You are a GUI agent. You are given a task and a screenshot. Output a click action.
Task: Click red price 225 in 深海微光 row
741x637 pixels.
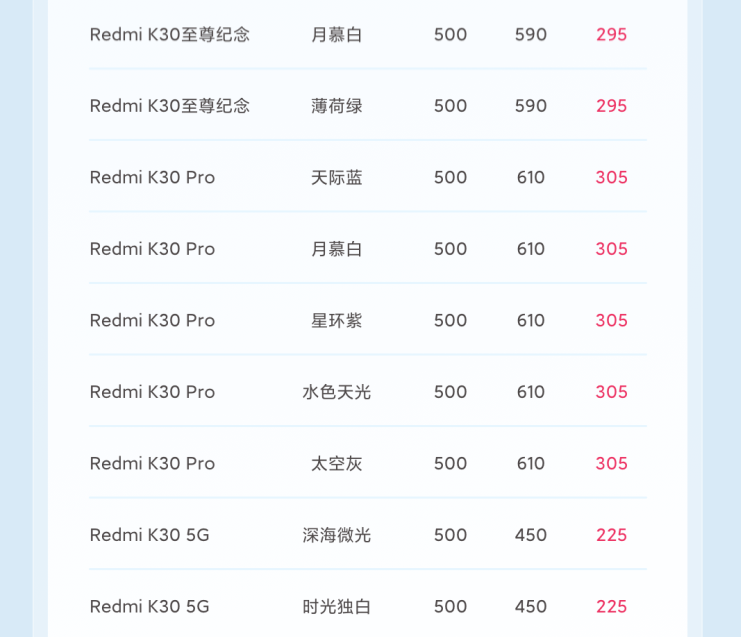(611, 535)
